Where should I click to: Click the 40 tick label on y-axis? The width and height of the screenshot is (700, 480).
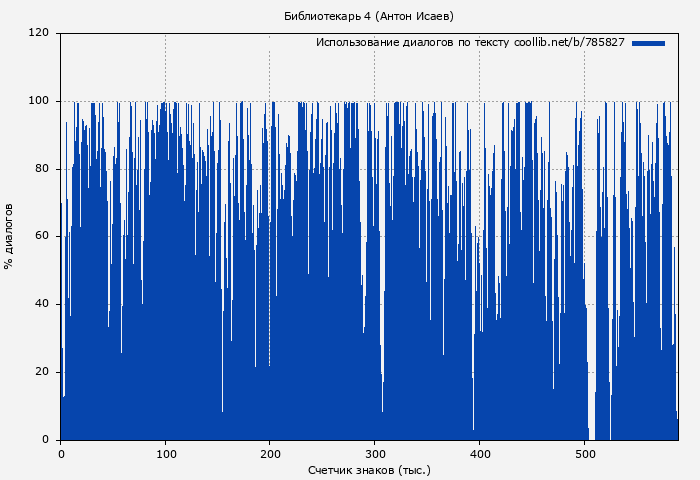pos(42,304)
